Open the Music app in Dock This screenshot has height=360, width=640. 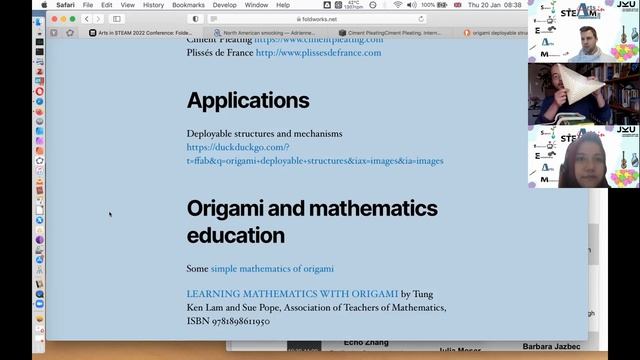point(39,171)
